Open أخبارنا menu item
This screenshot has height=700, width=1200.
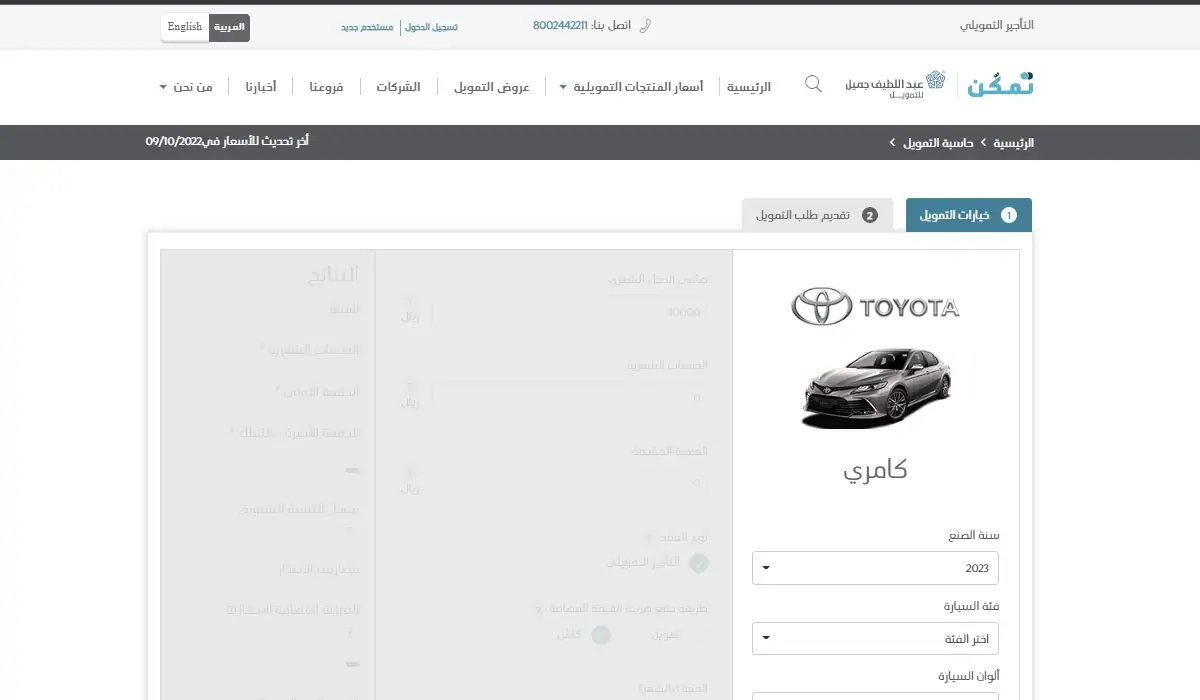coord(261,87)
